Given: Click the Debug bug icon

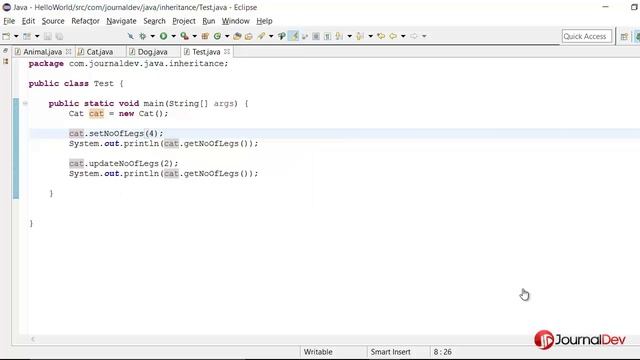Looking at the screenshot, I should pos(142,36).
